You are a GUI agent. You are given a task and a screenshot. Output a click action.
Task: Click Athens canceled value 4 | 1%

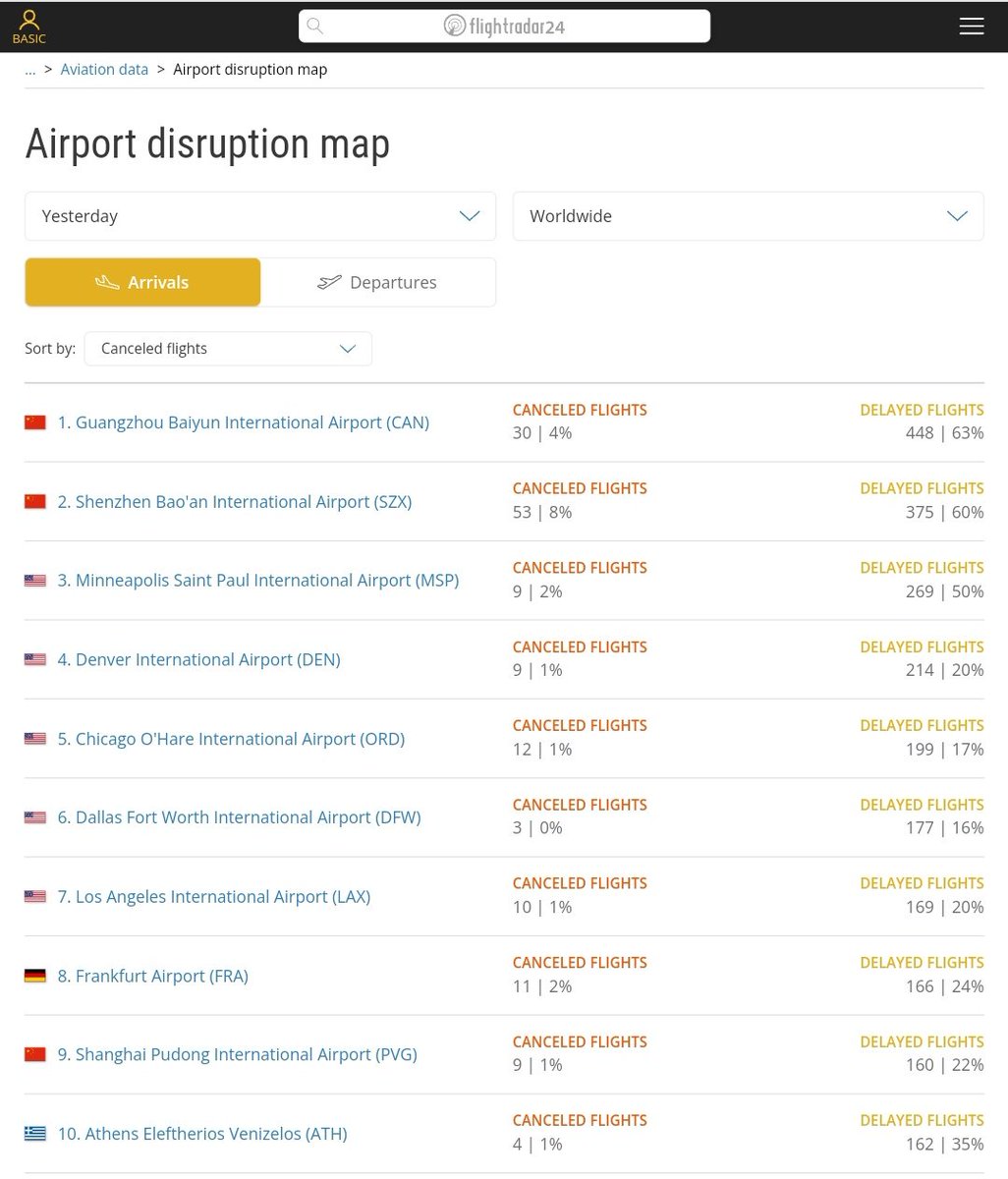coord(537,1145)
